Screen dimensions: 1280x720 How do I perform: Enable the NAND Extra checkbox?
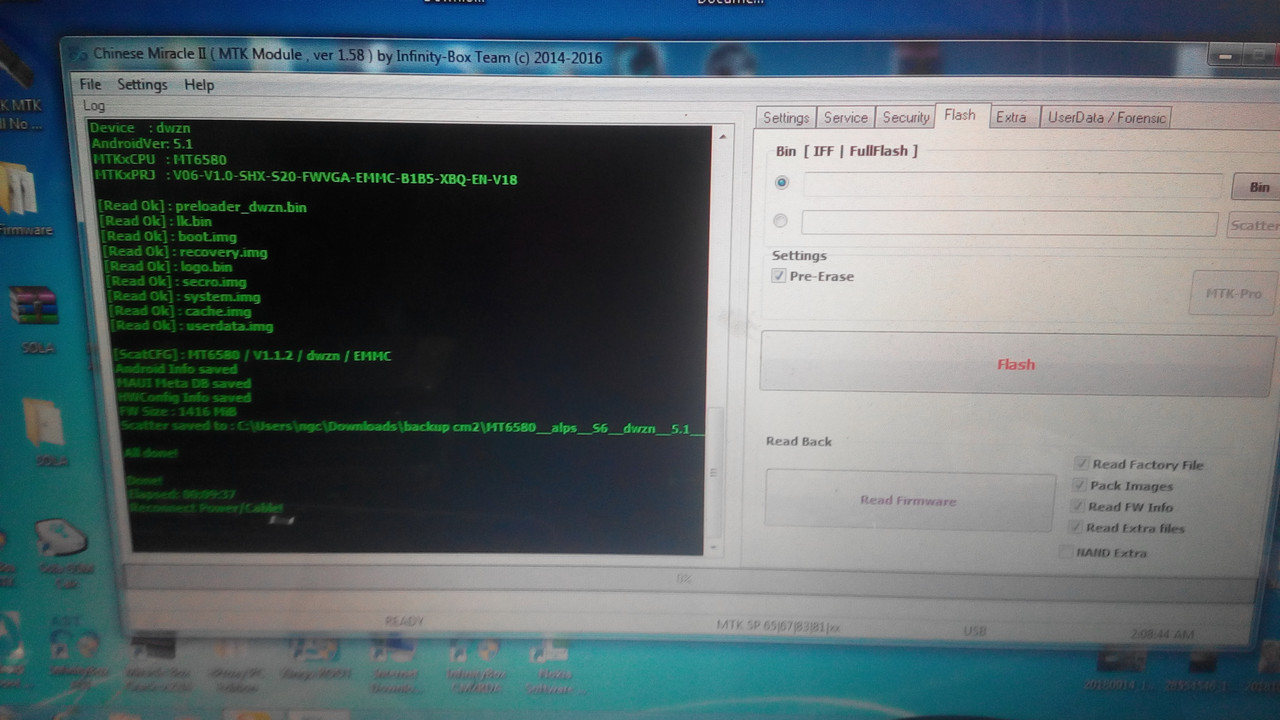pyautogui.click(x=1066, y=552)
